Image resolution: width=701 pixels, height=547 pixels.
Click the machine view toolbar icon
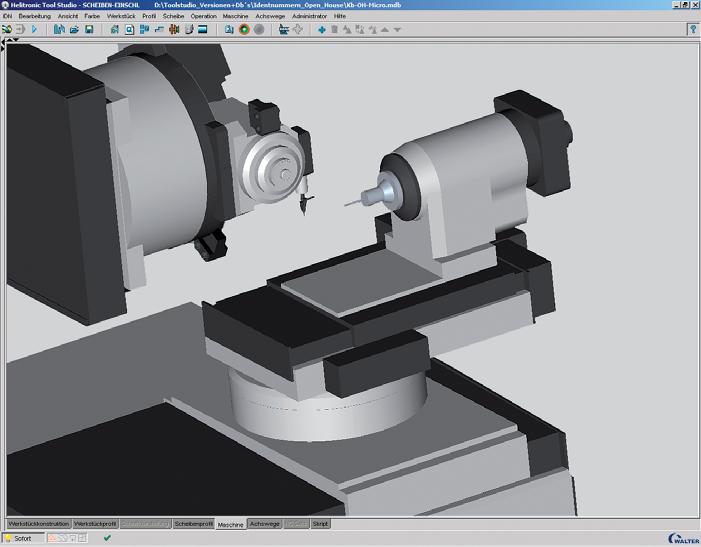283,29
